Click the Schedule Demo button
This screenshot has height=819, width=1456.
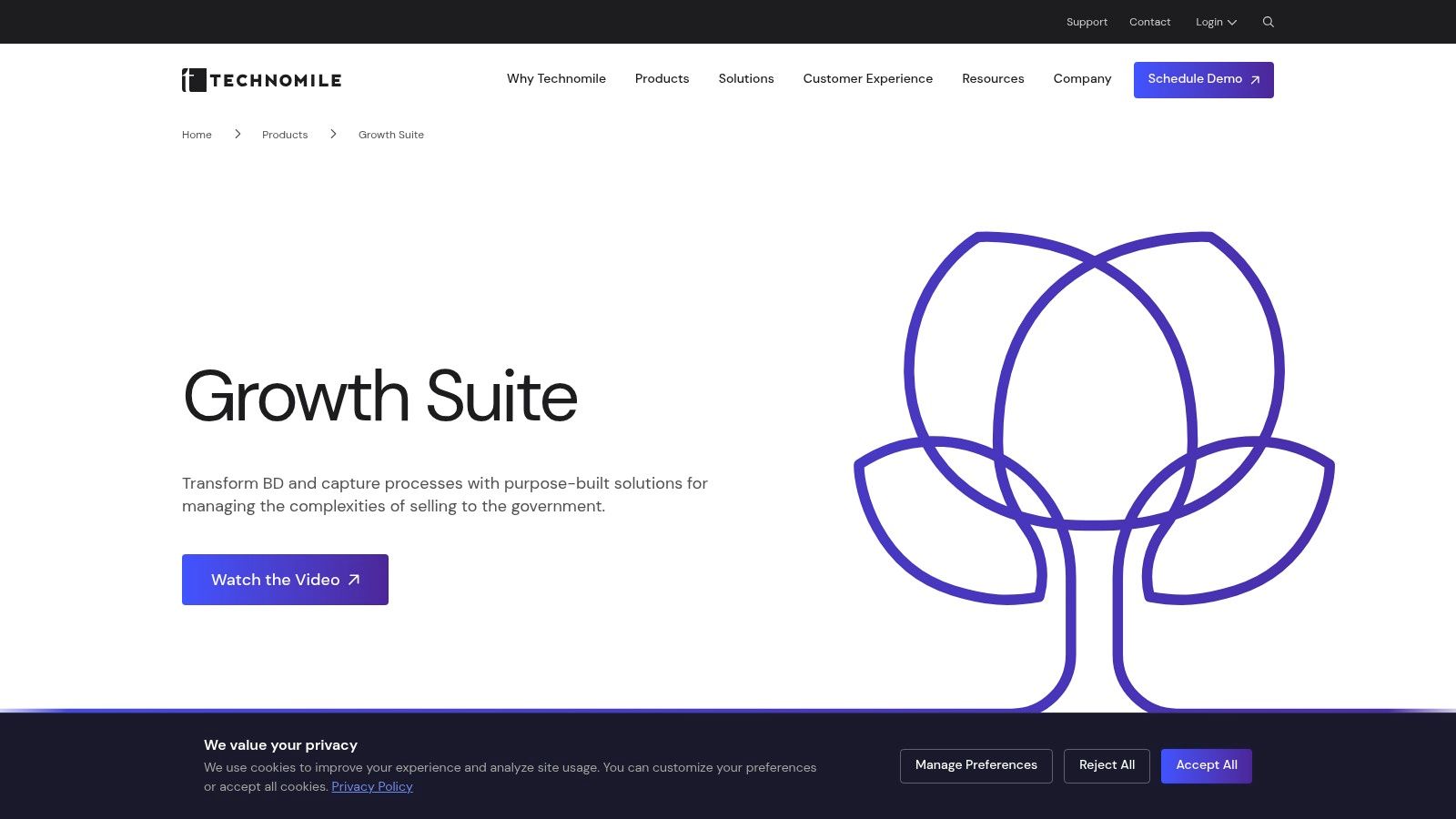[x=1203, y=80]
